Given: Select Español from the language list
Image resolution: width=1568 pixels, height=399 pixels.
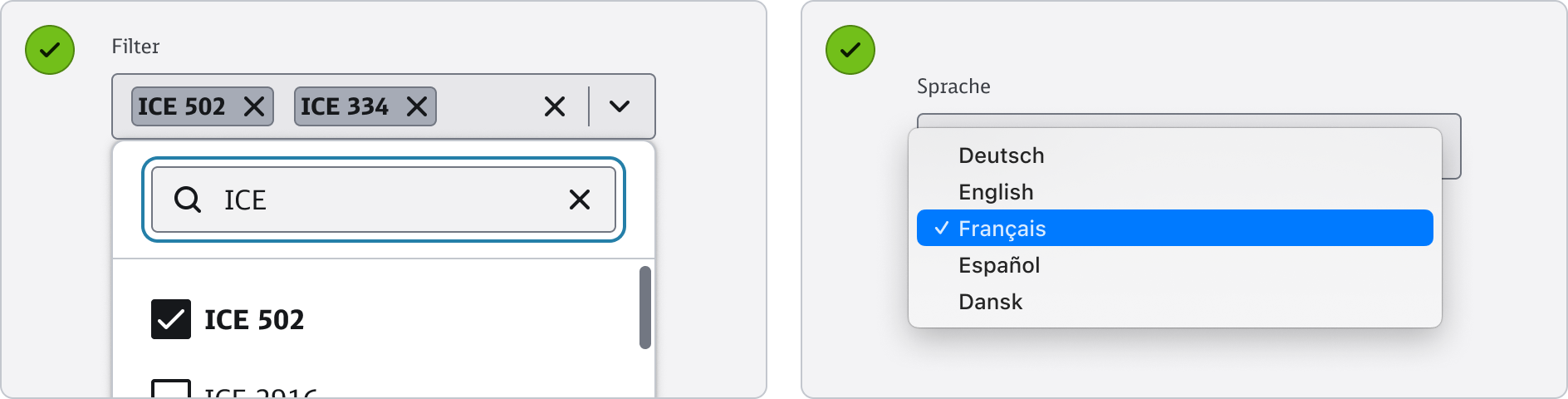Looking at the screenshot, I should pos(998,265).
